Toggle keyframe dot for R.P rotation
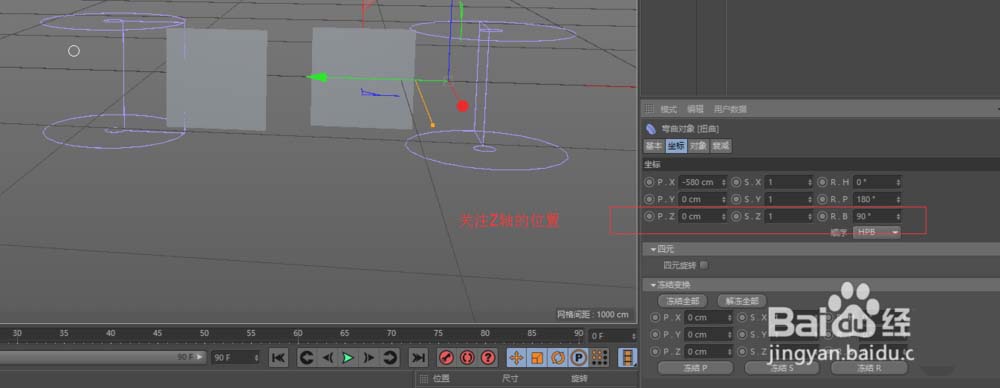The height and width of the screenshot is (388, 1000). [823, 200]
